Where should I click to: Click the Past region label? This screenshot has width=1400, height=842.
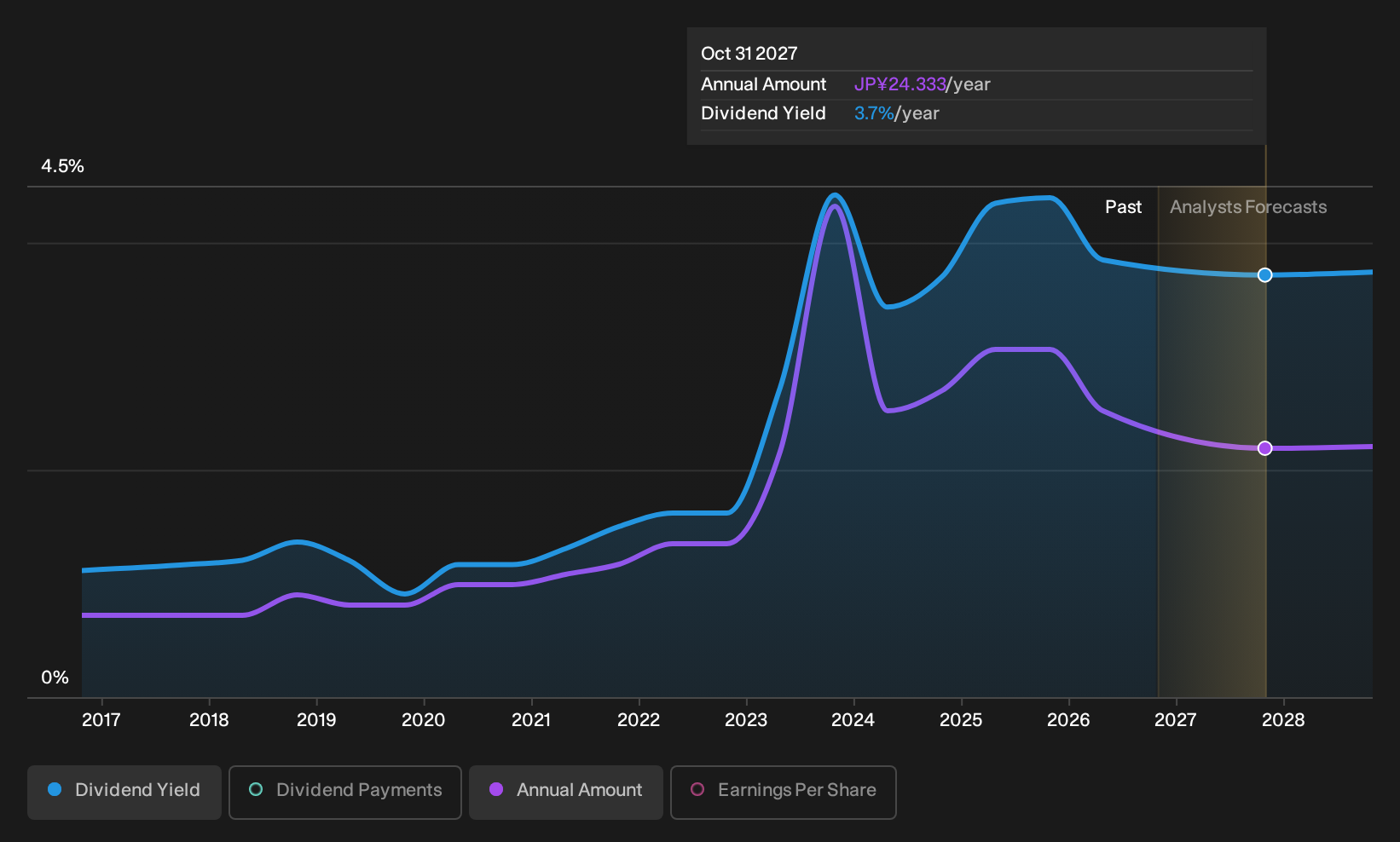(x=1124, y=207)
